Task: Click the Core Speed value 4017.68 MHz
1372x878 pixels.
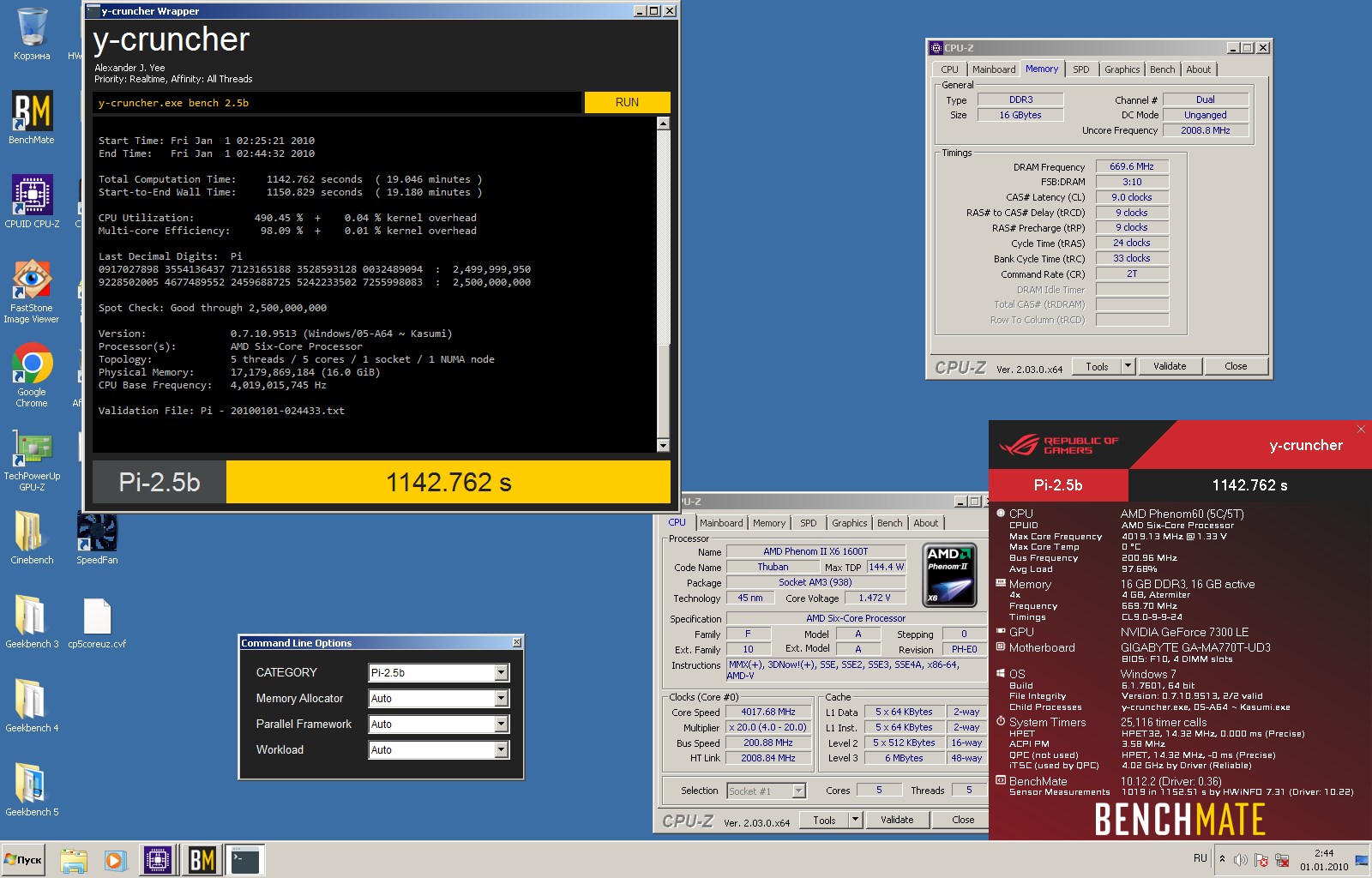Action: point(768,712)
